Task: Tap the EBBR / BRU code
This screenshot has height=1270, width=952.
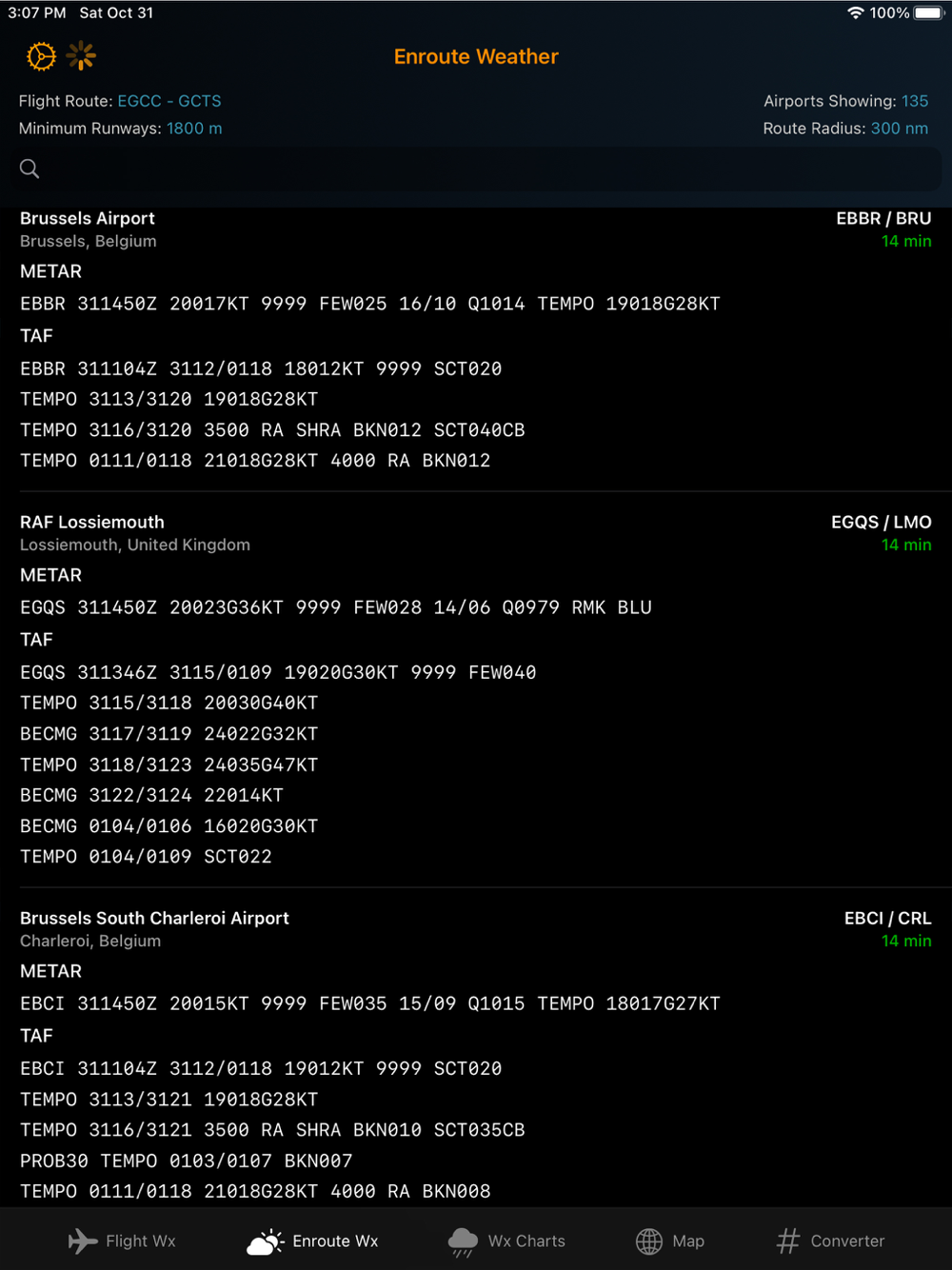Action: click(x=883, y=218)
